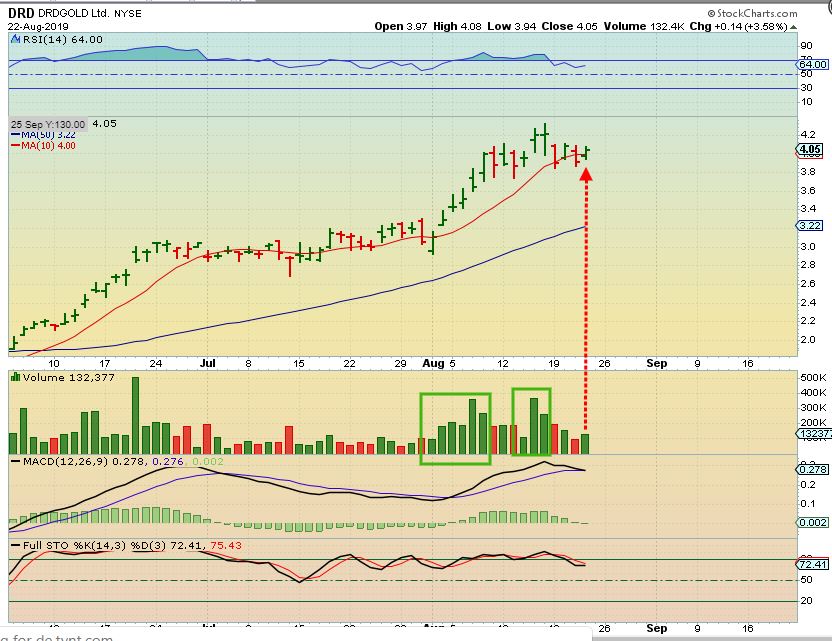Select the DRD ticker symbol in the header
The image size is (832, 641).
pos(21,13)
